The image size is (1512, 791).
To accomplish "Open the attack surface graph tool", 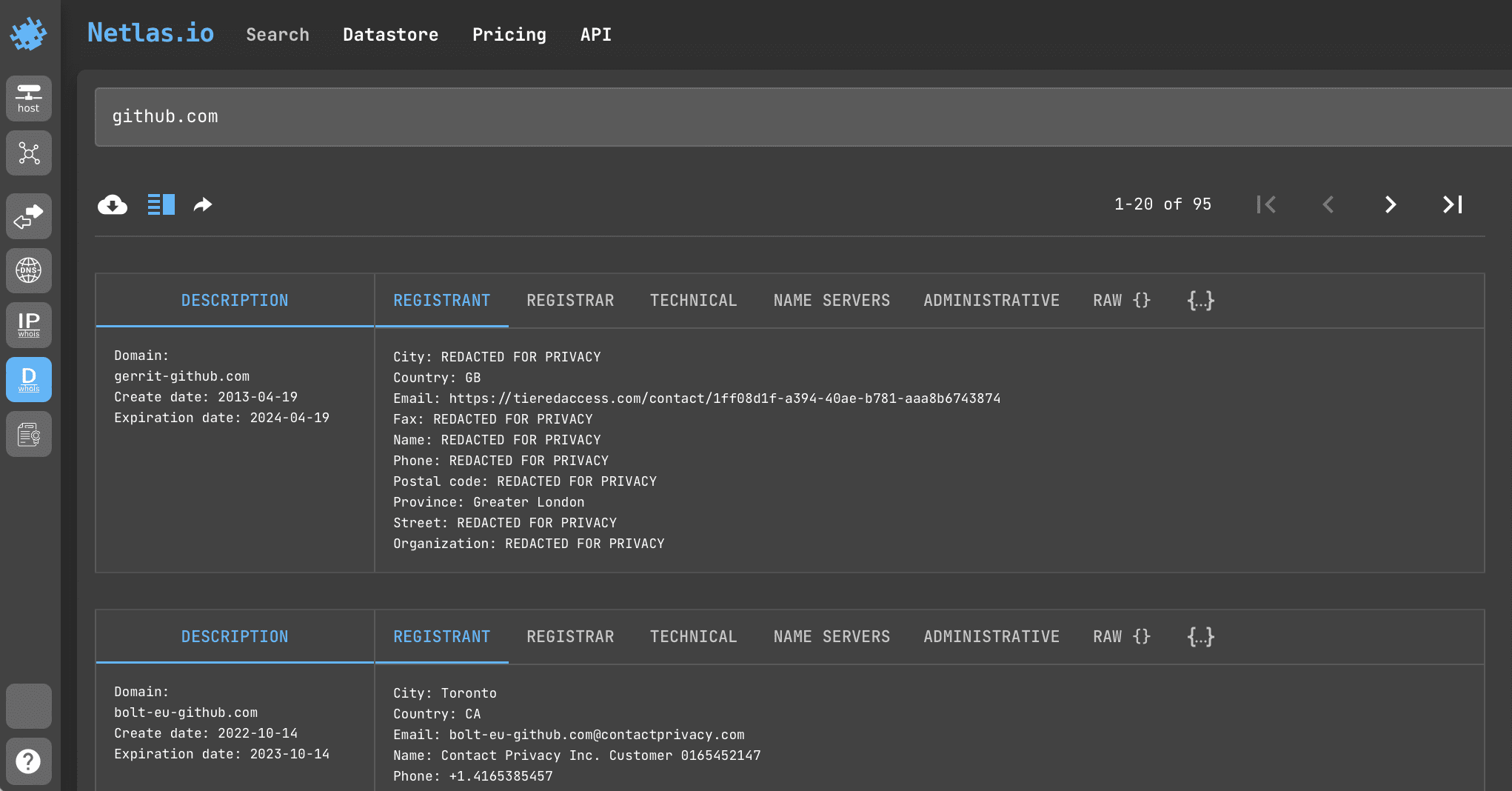I will tap(29, 153).
